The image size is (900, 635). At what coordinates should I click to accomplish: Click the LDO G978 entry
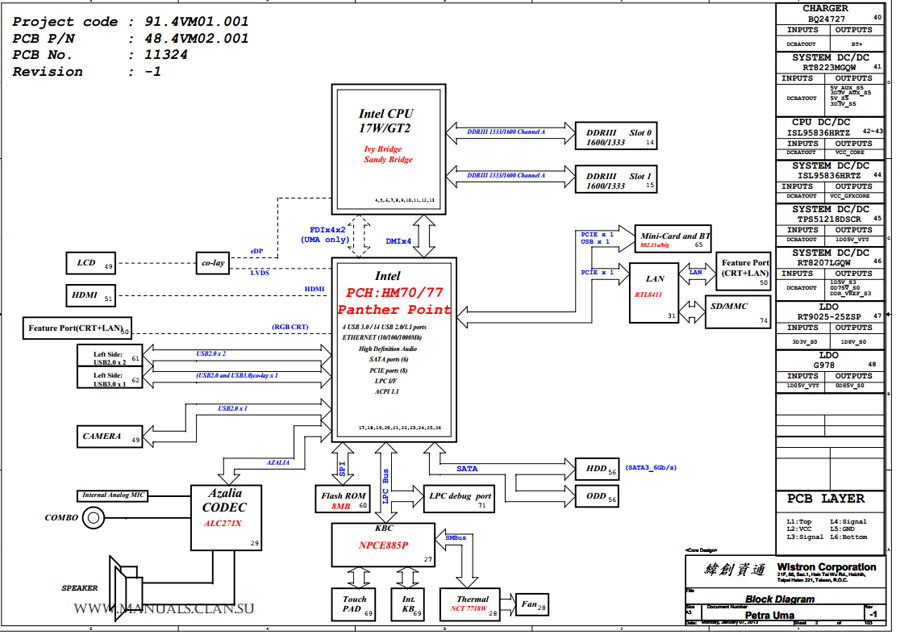click(830, 361)
